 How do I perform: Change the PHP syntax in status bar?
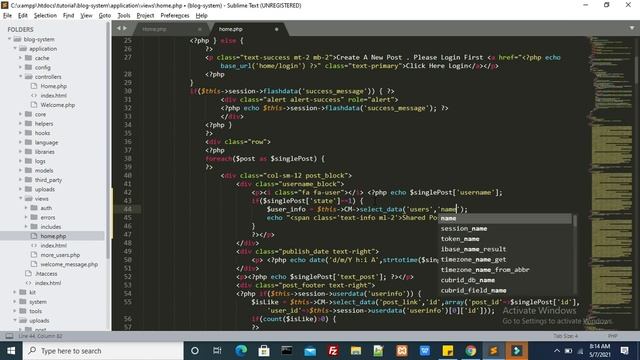click(x=613, y=336)
